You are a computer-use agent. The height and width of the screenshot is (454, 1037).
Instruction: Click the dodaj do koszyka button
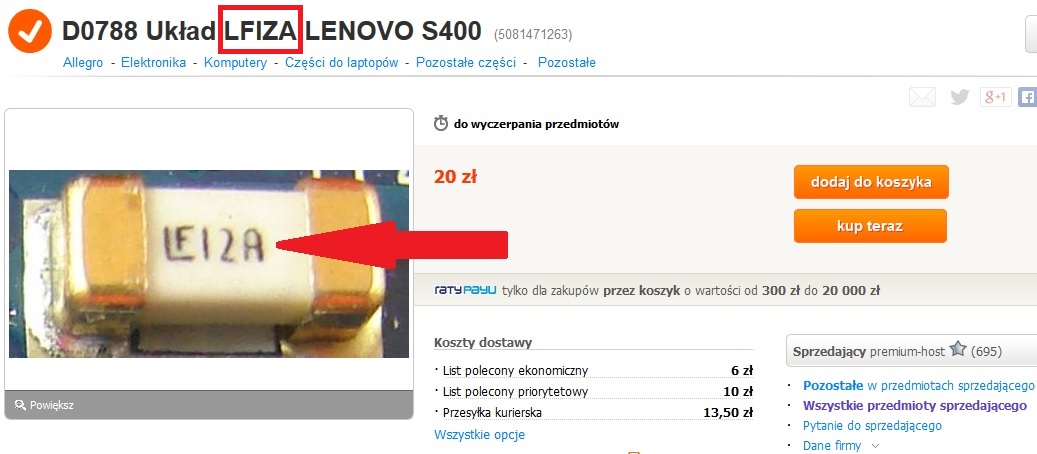(x=871, y=182)
